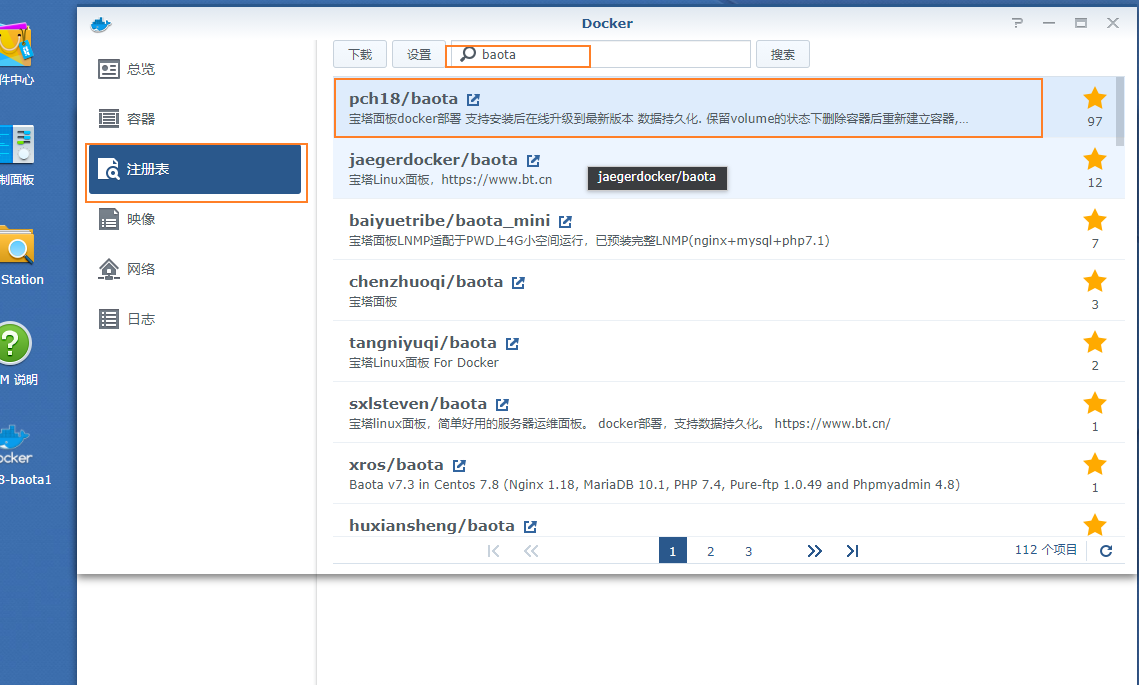
Task: Open external link icon beside jaegerdocker/baota
Action: (x=533, y=160)
